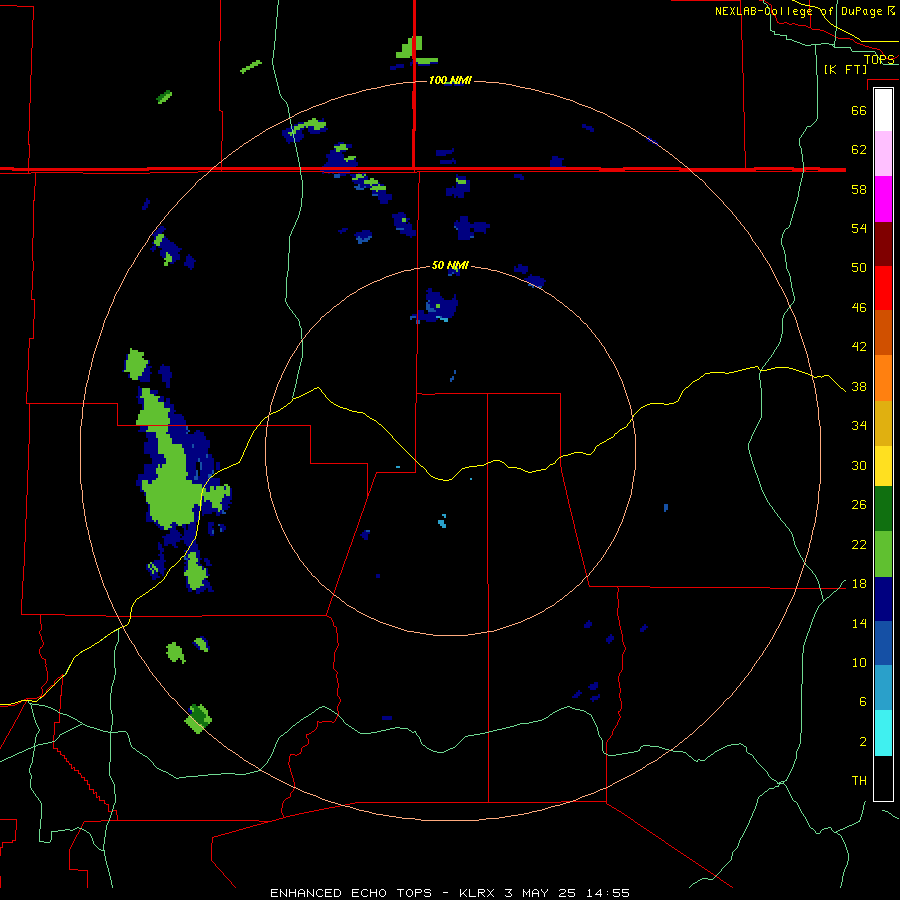Screen dimensions: 900x900
Task: Click the medium blue swatch between 10 and 14
Action: point(883,643)
